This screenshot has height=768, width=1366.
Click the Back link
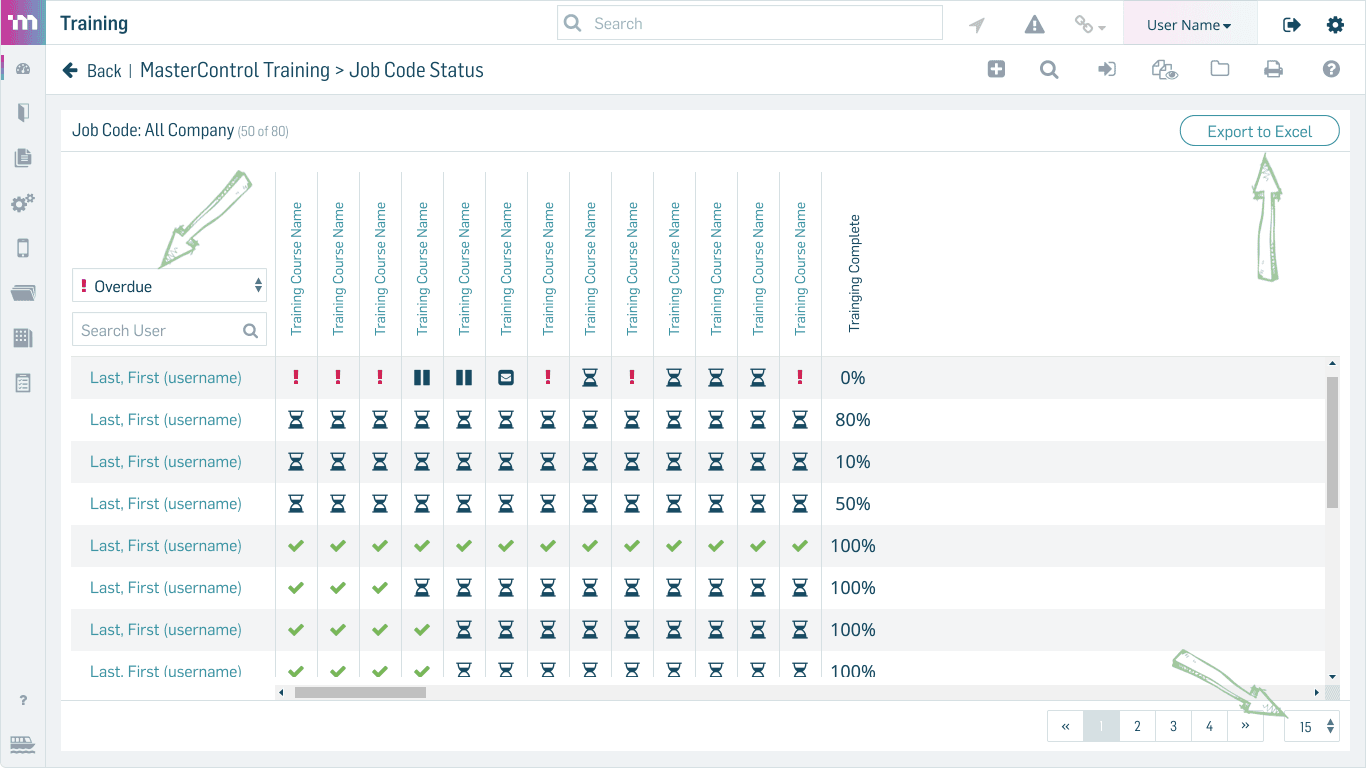pyautogui.click(x=92, y=70)
